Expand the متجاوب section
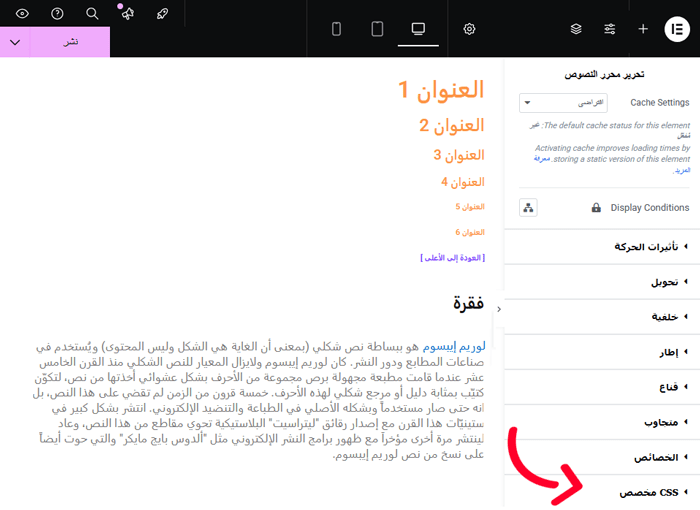Image resolution: width=700 pixels, height=510 pixels. click(x=602, y=422)
